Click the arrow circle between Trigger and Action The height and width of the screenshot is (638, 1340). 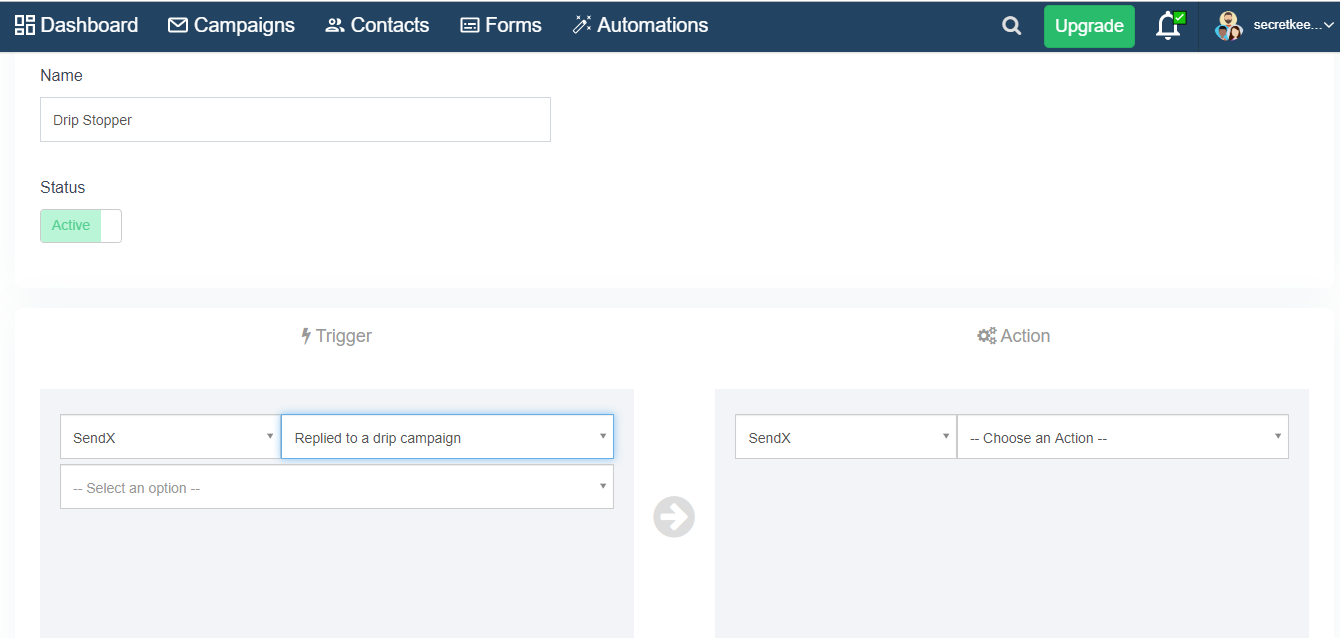[674, 517]
